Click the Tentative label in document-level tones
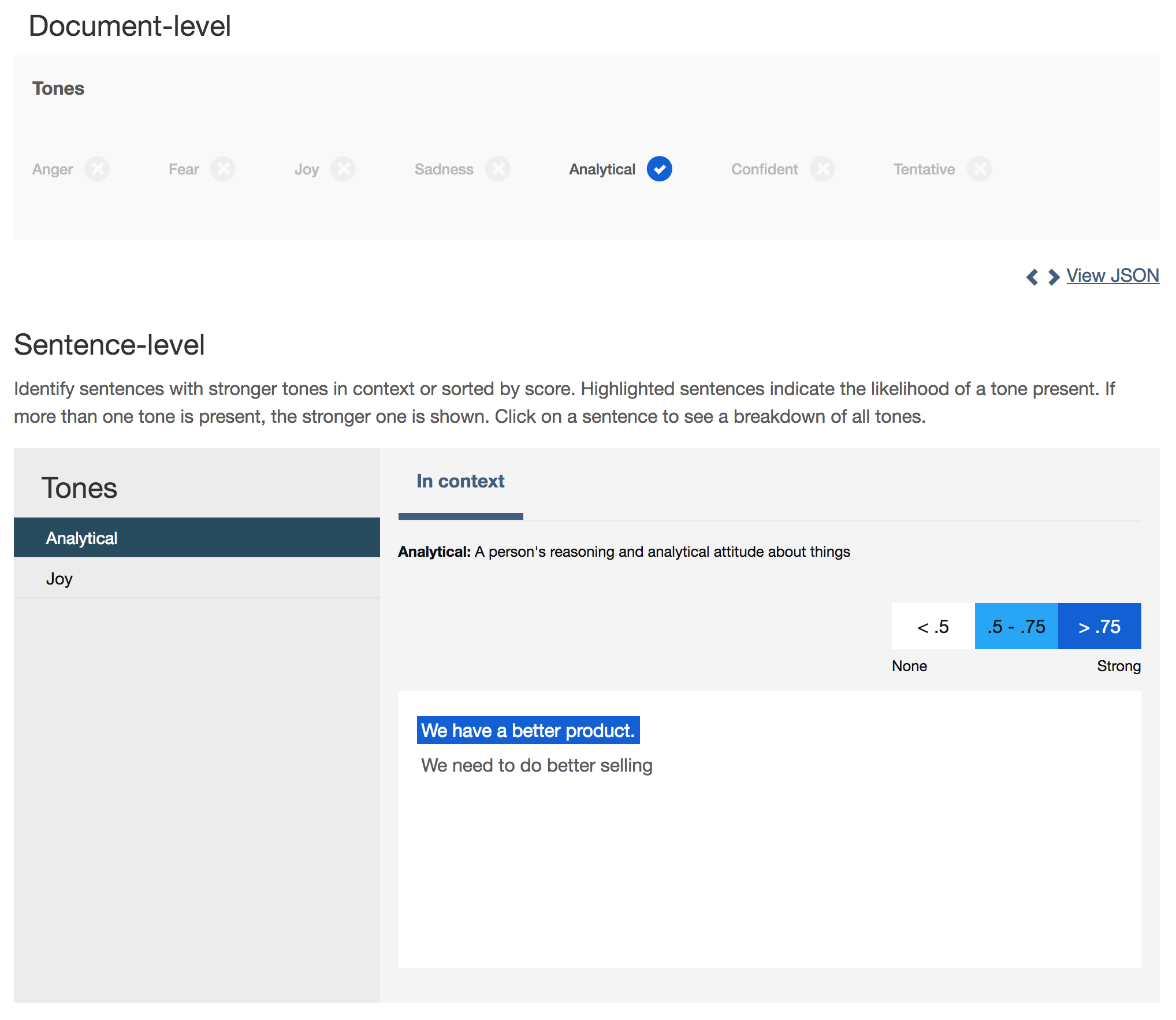 tap(924, 169)
